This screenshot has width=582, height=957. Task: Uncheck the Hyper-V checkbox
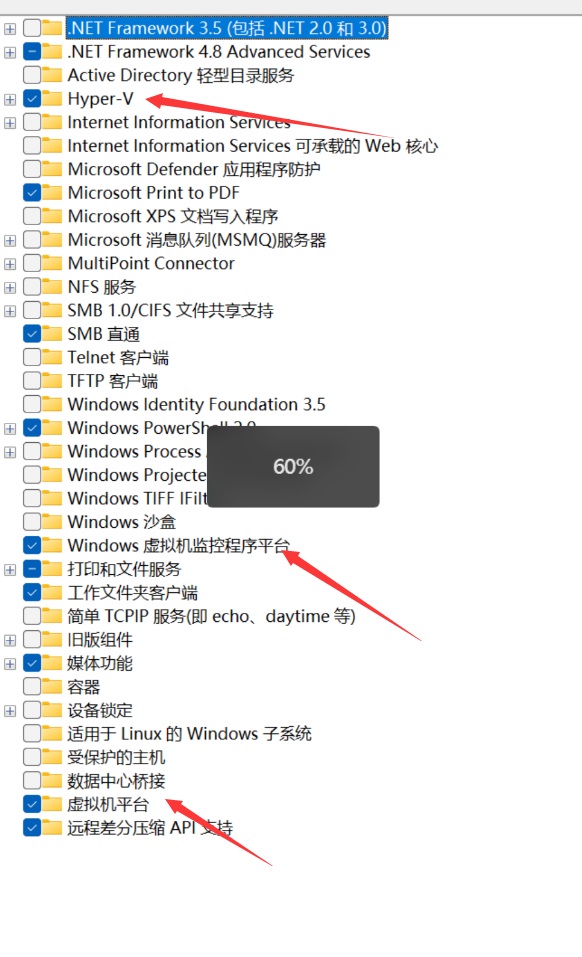32,98
